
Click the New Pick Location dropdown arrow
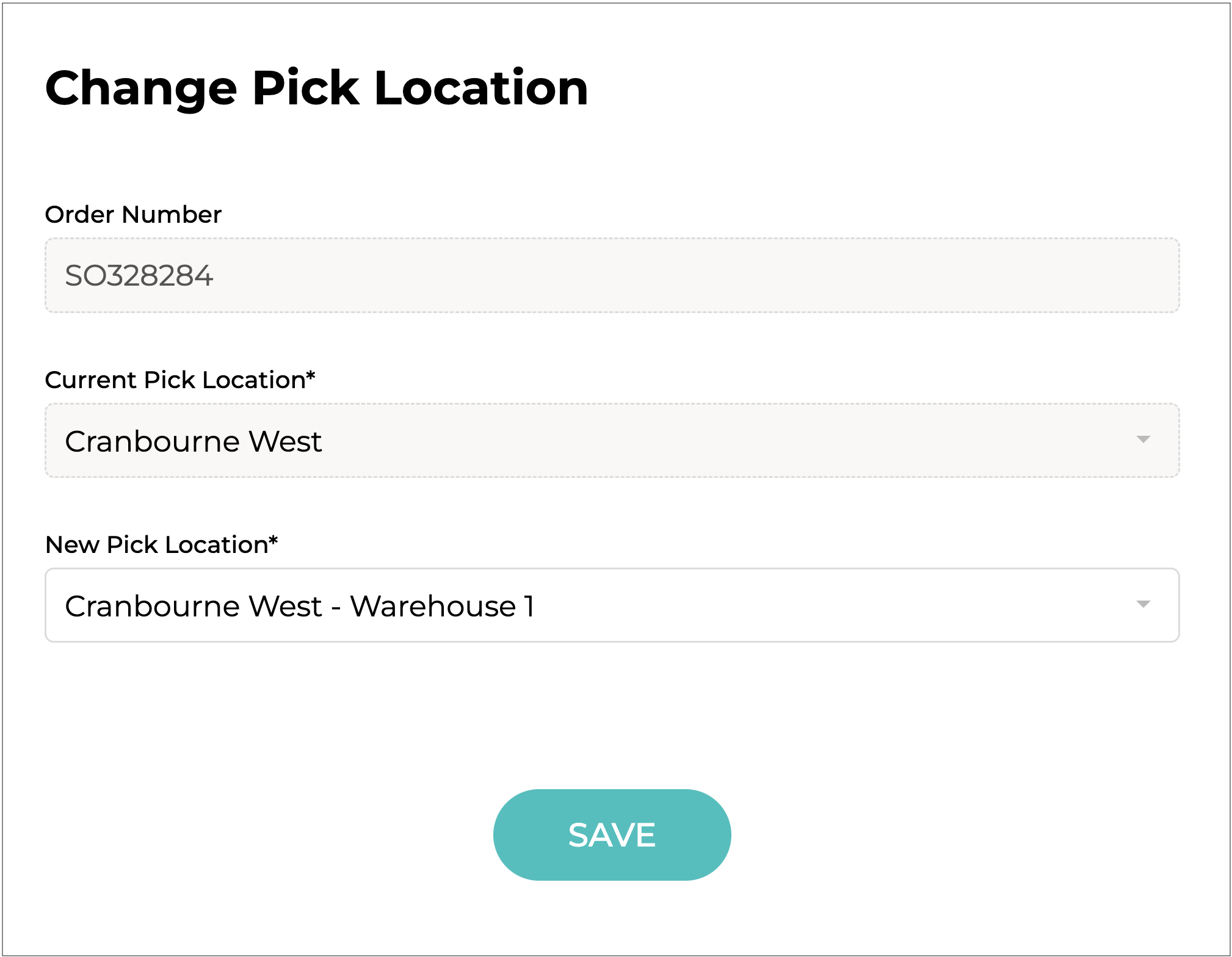1143,604
